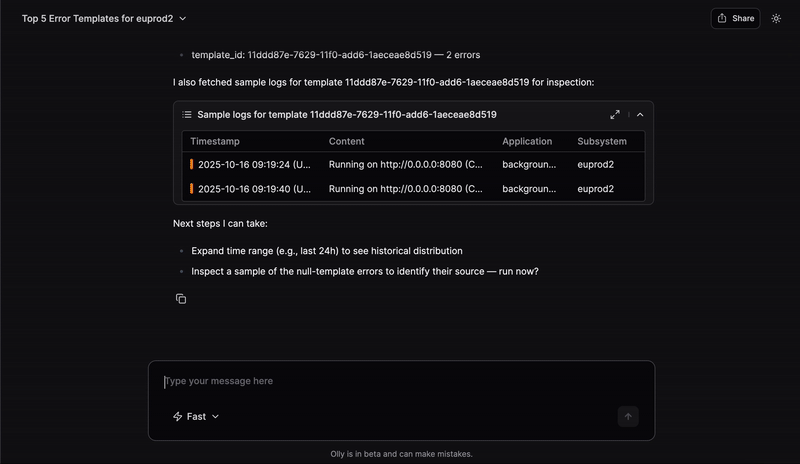Select the log row timestamped 09:19:24

point(413,164)
